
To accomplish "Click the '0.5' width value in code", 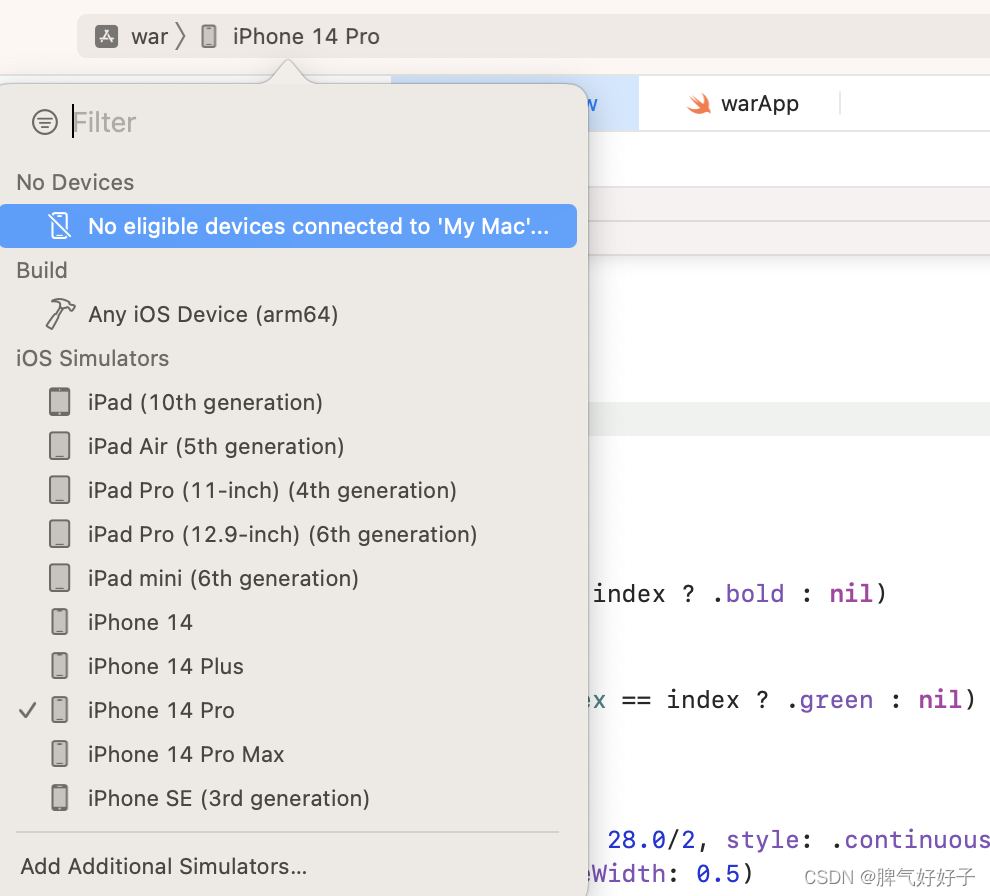I will pos(718,875).
